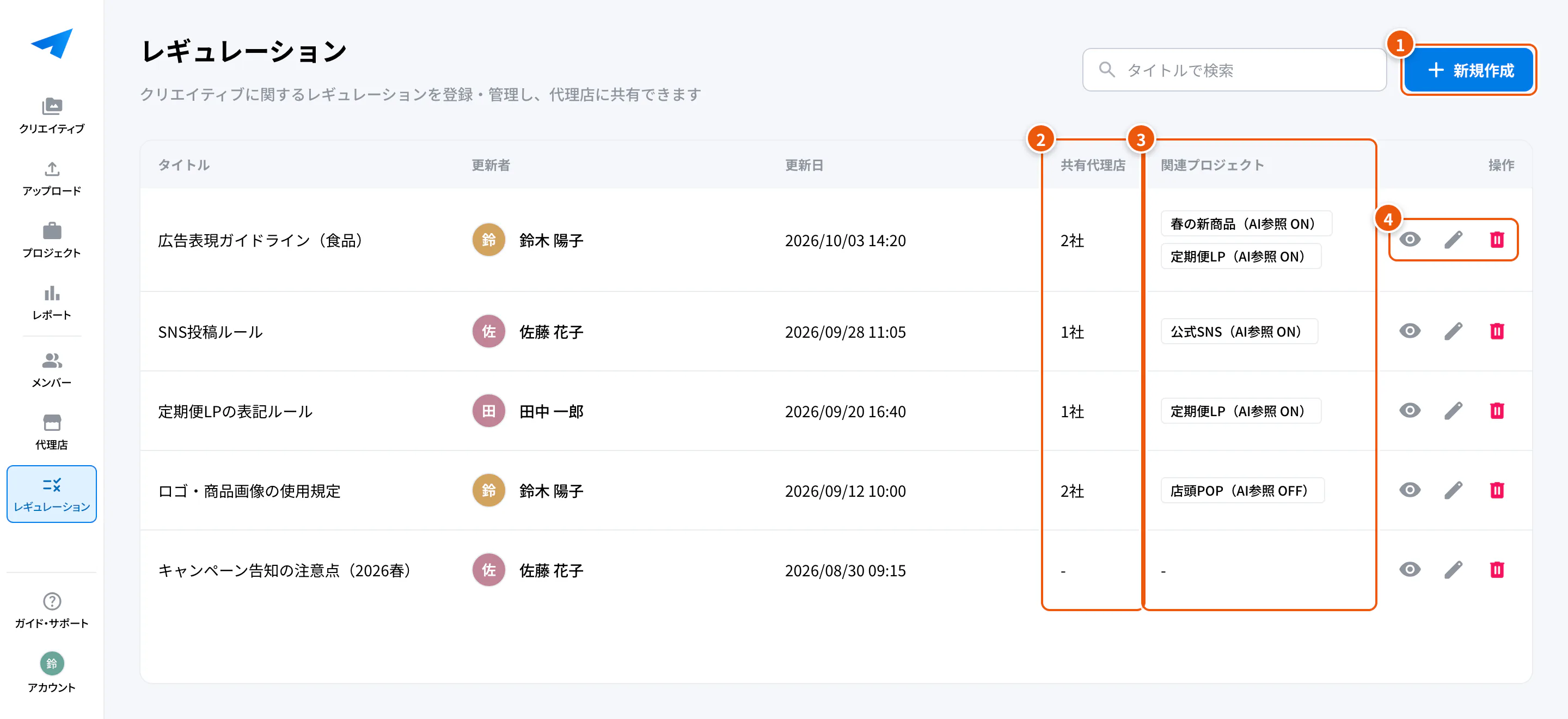The image size is (1568, 719).
Task: Click the search magnifier icon
Action: 1107,70
